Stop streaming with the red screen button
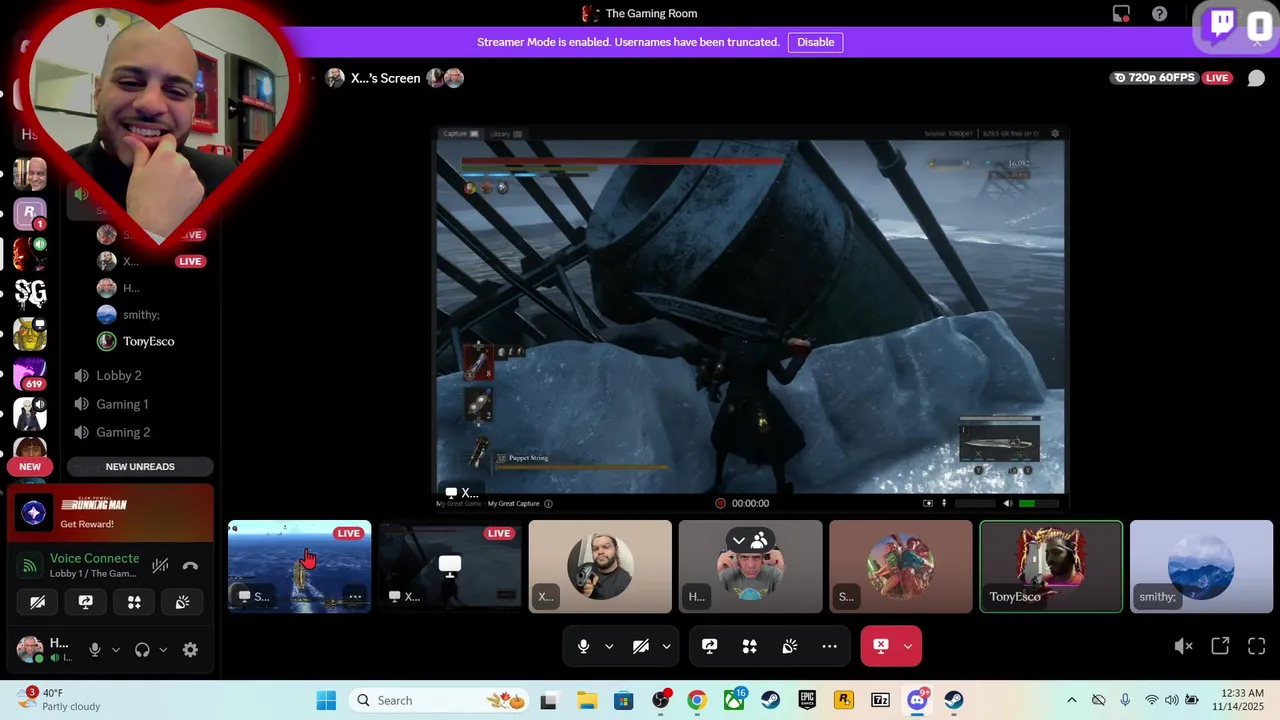 (x=880, y=646)
